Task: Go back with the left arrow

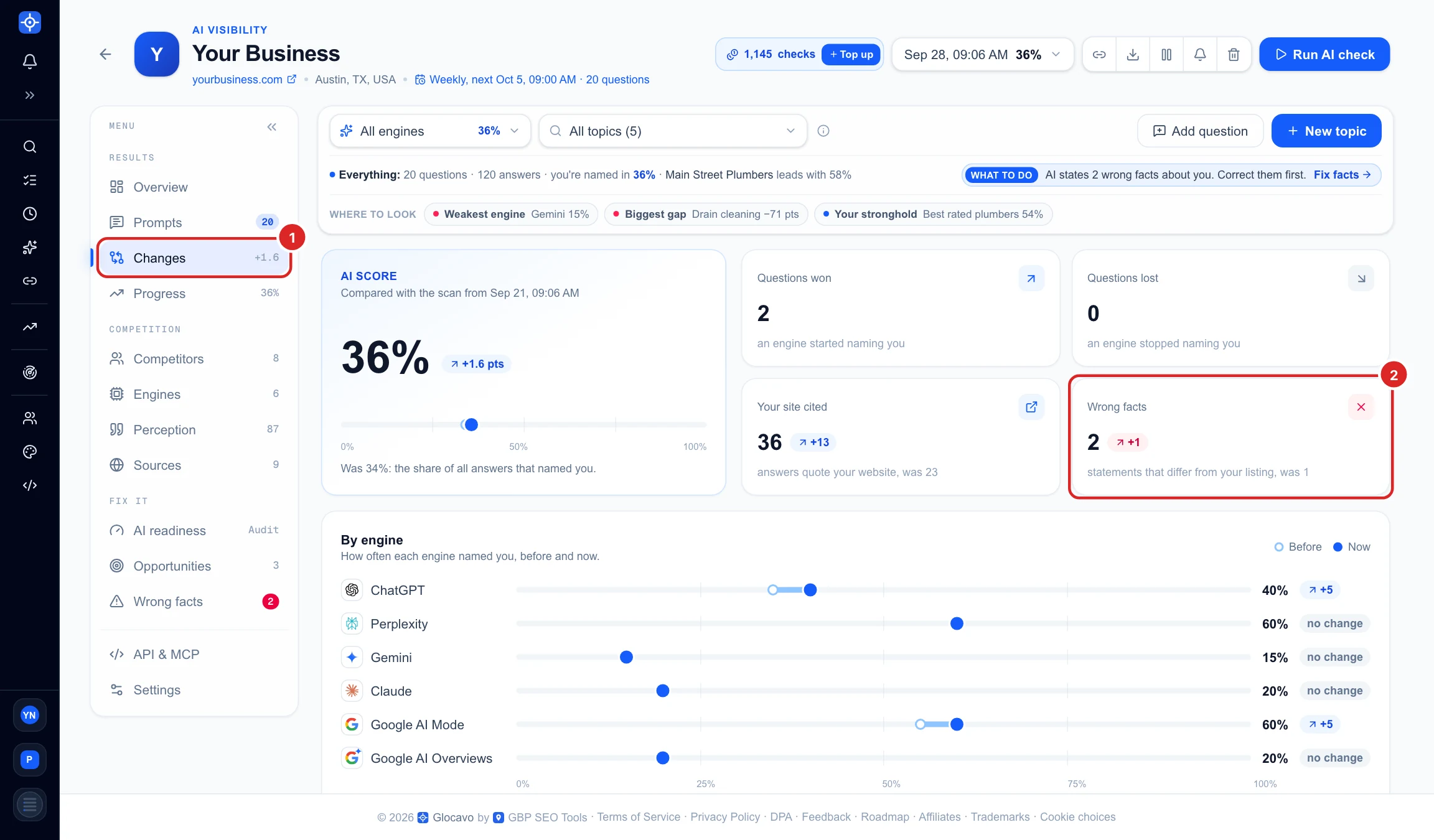Action: (105, 54)
